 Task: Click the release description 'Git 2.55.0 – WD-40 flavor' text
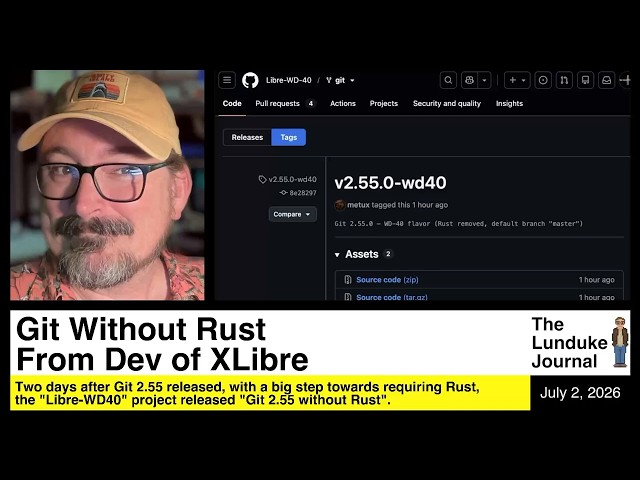click(x=458, y=224)
